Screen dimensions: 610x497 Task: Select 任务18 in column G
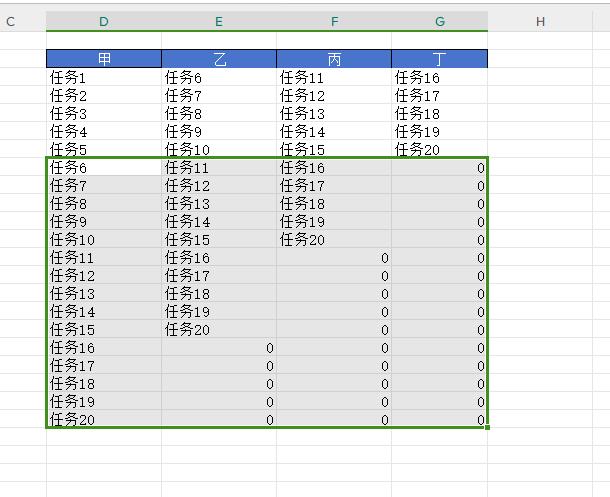(440, 113)
